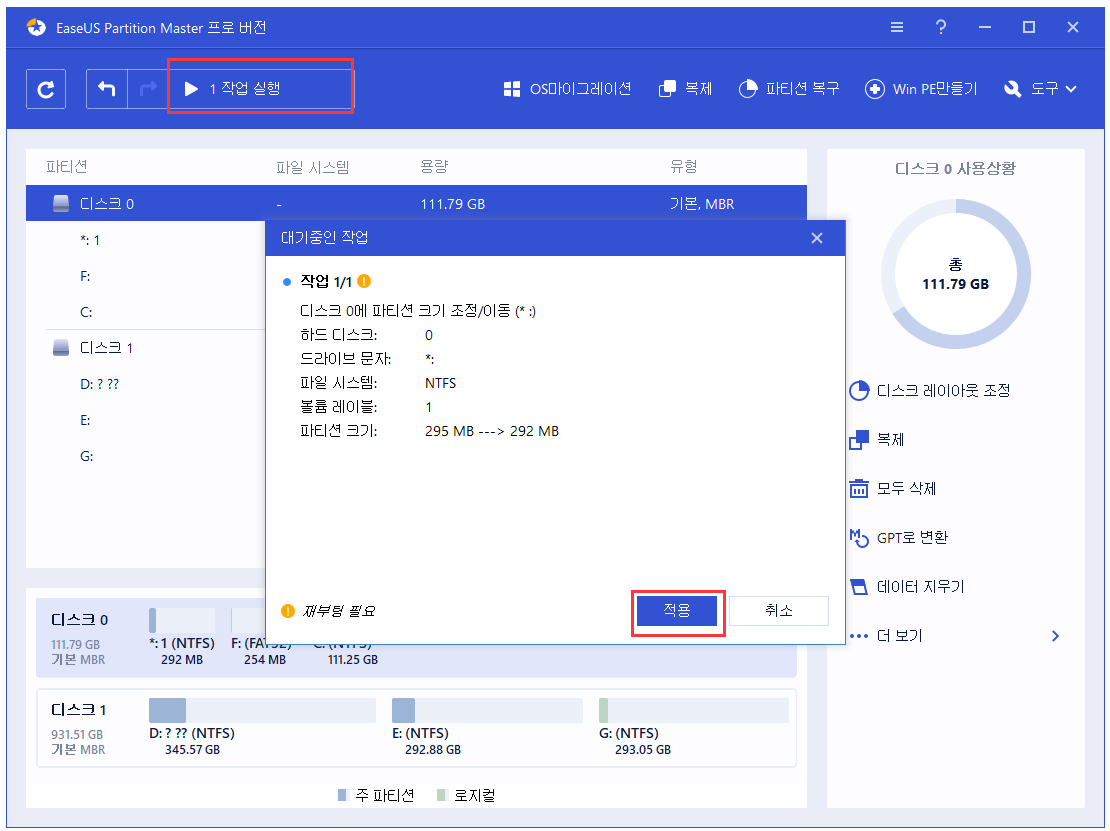This screenshot has height=831, width=1110.
Task: Open the 파티션 복구 tool
Action: tap(789, 88)
